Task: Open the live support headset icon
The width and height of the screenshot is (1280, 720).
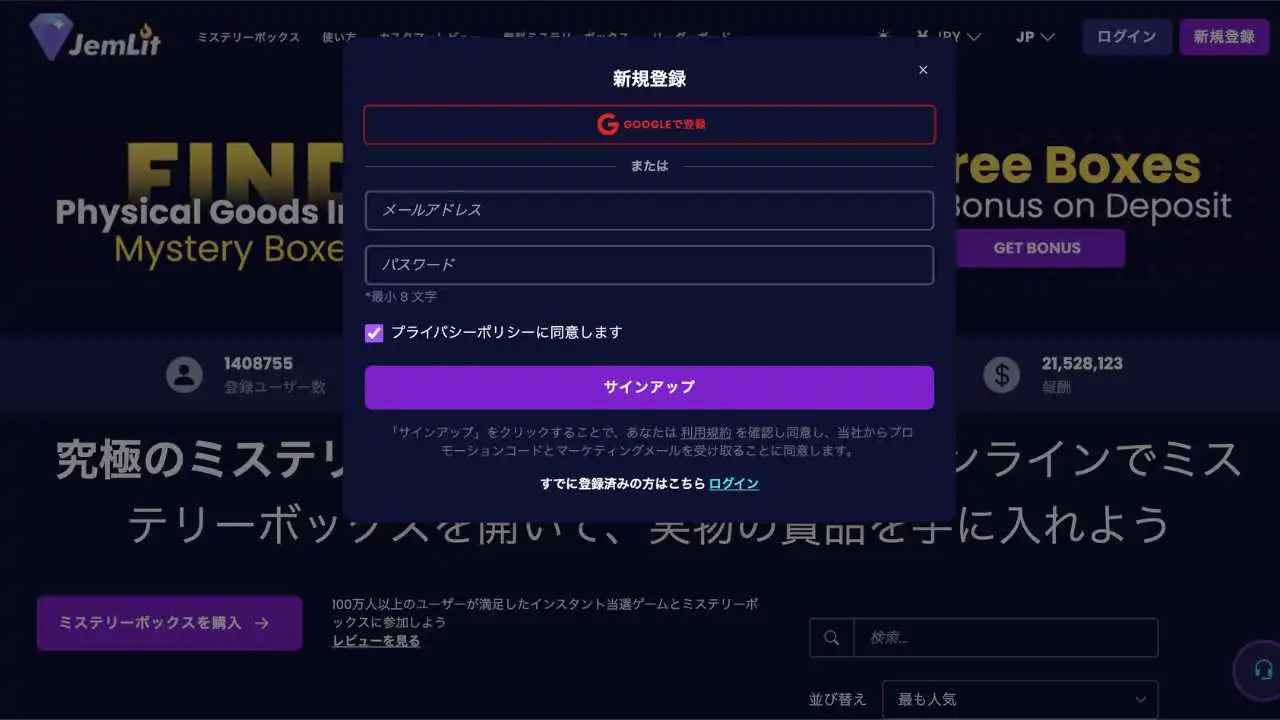Action: 1263,670
